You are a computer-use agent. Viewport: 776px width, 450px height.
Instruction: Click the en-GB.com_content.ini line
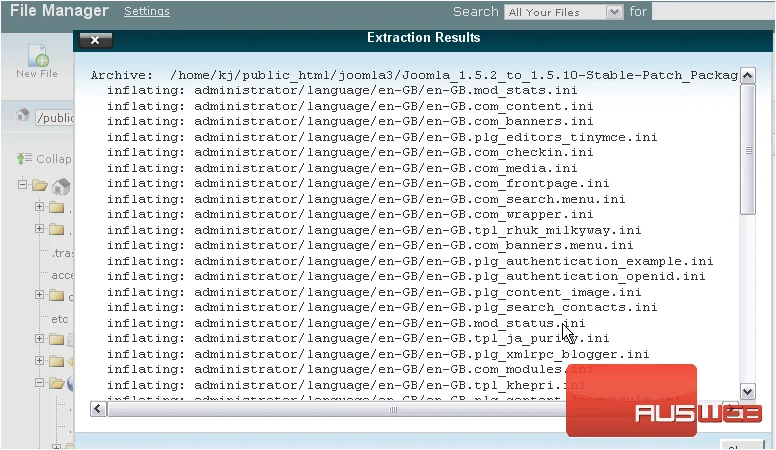[x=350, y=106]
